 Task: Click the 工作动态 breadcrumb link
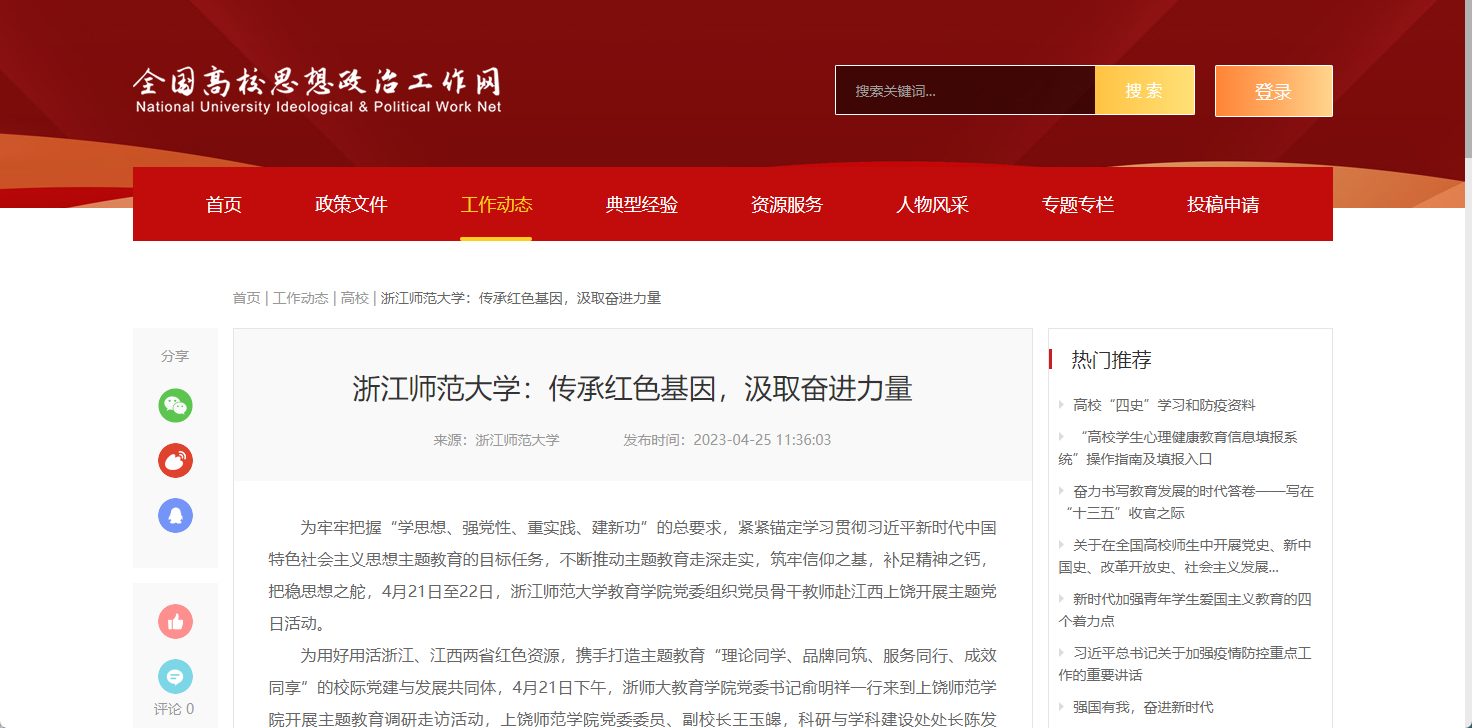(x=300, y=298)
